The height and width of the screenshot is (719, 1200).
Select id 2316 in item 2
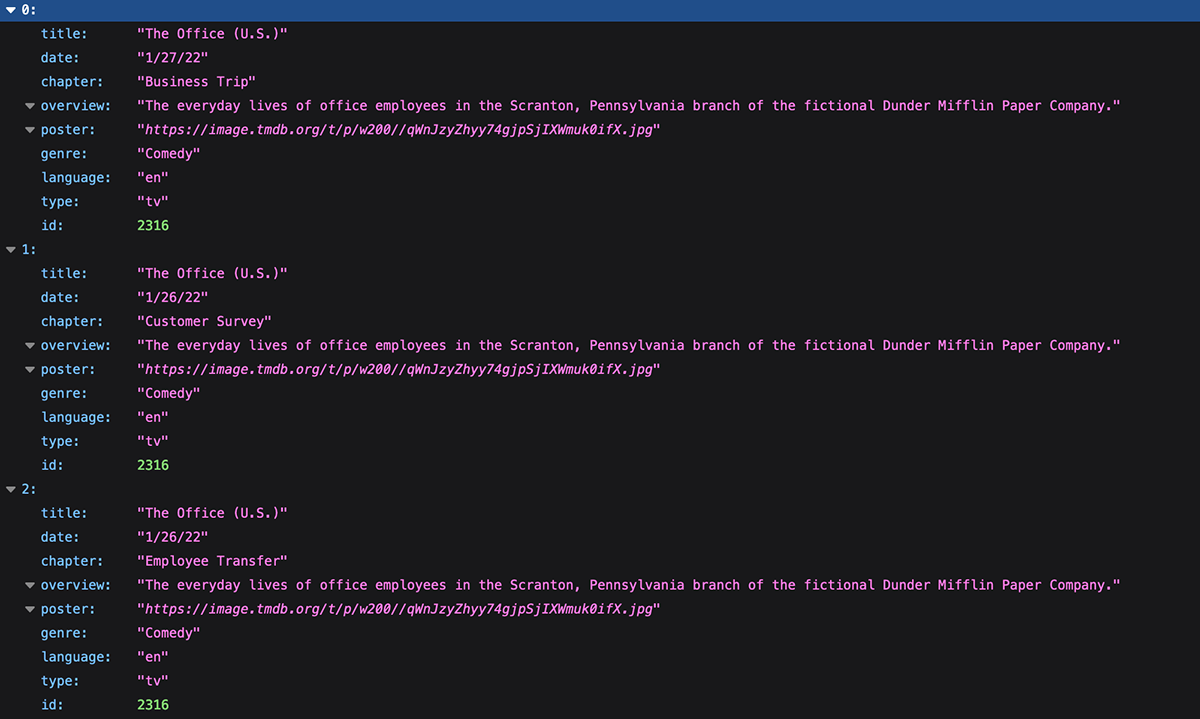[x=153, y=706]
